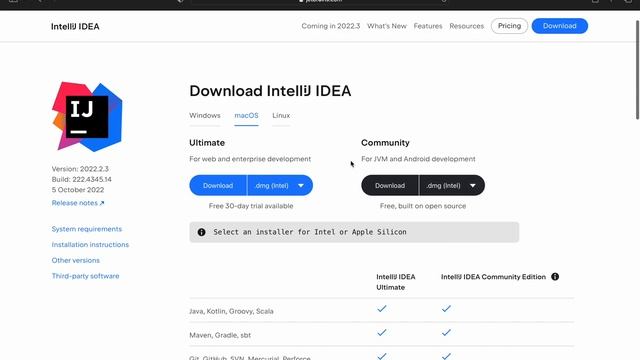This screenshot has height=360, width=640.
Task: Click 'For web and enterprise development' text
Action: click(x=250, y=159)
